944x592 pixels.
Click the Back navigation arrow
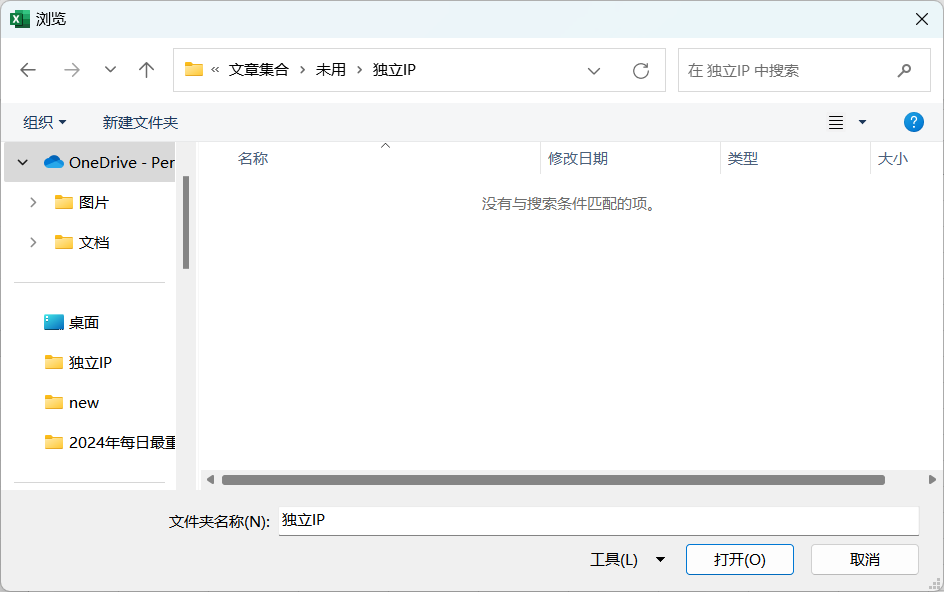[x=28, y=70]
